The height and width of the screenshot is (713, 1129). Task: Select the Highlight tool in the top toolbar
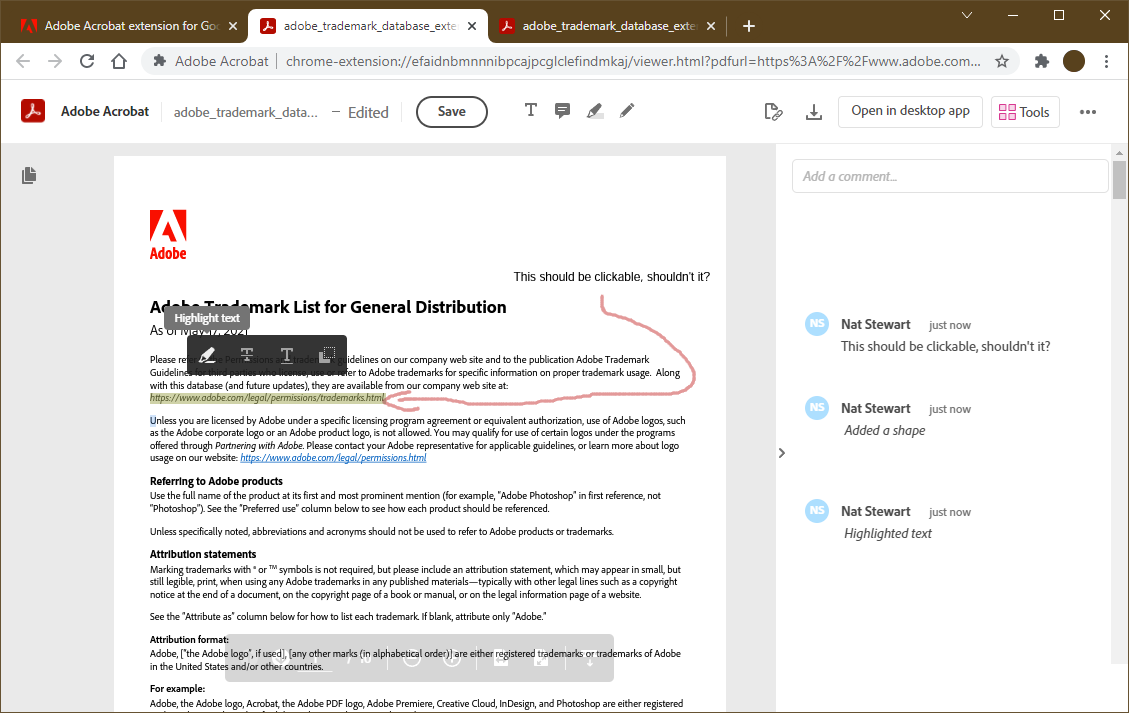pos(595,111)
